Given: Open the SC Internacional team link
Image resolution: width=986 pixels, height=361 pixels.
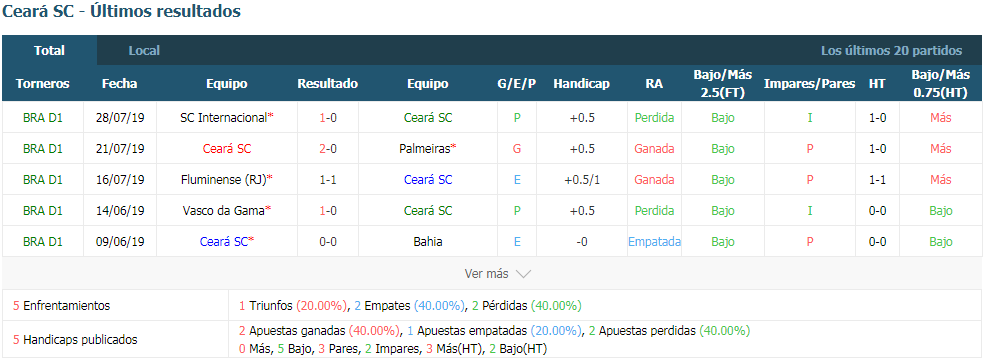Looking at the screenshot, I should [x=223, y=118].
